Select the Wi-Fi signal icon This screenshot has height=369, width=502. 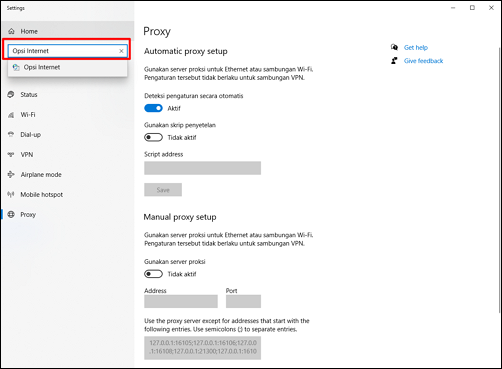pyautogui.click(x=11, y=115)
